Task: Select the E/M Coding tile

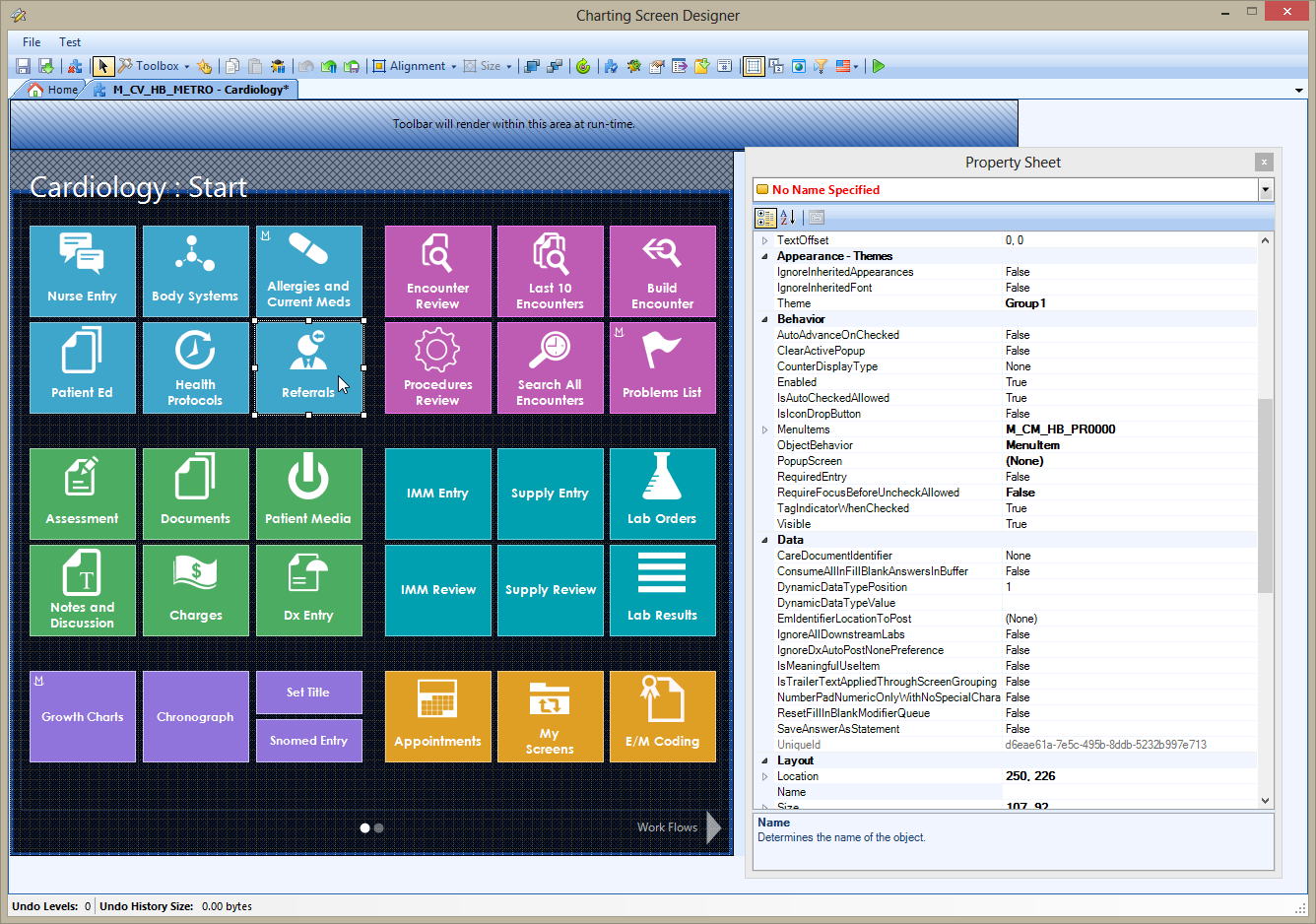Action: [662, 716]
